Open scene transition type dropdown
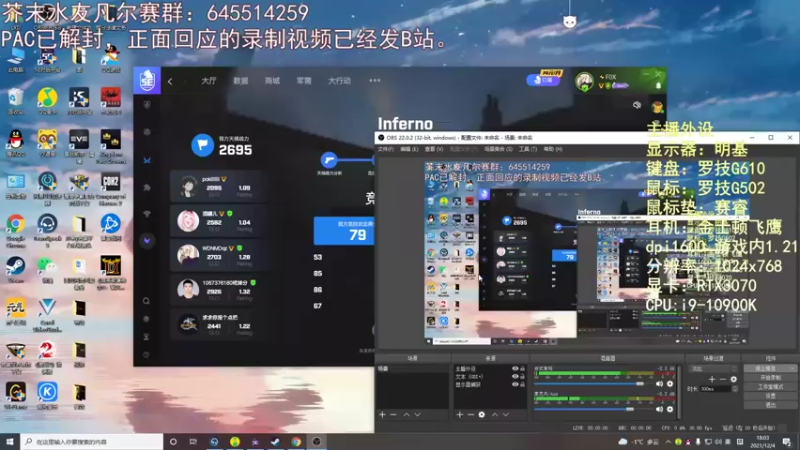 point(713,368)
